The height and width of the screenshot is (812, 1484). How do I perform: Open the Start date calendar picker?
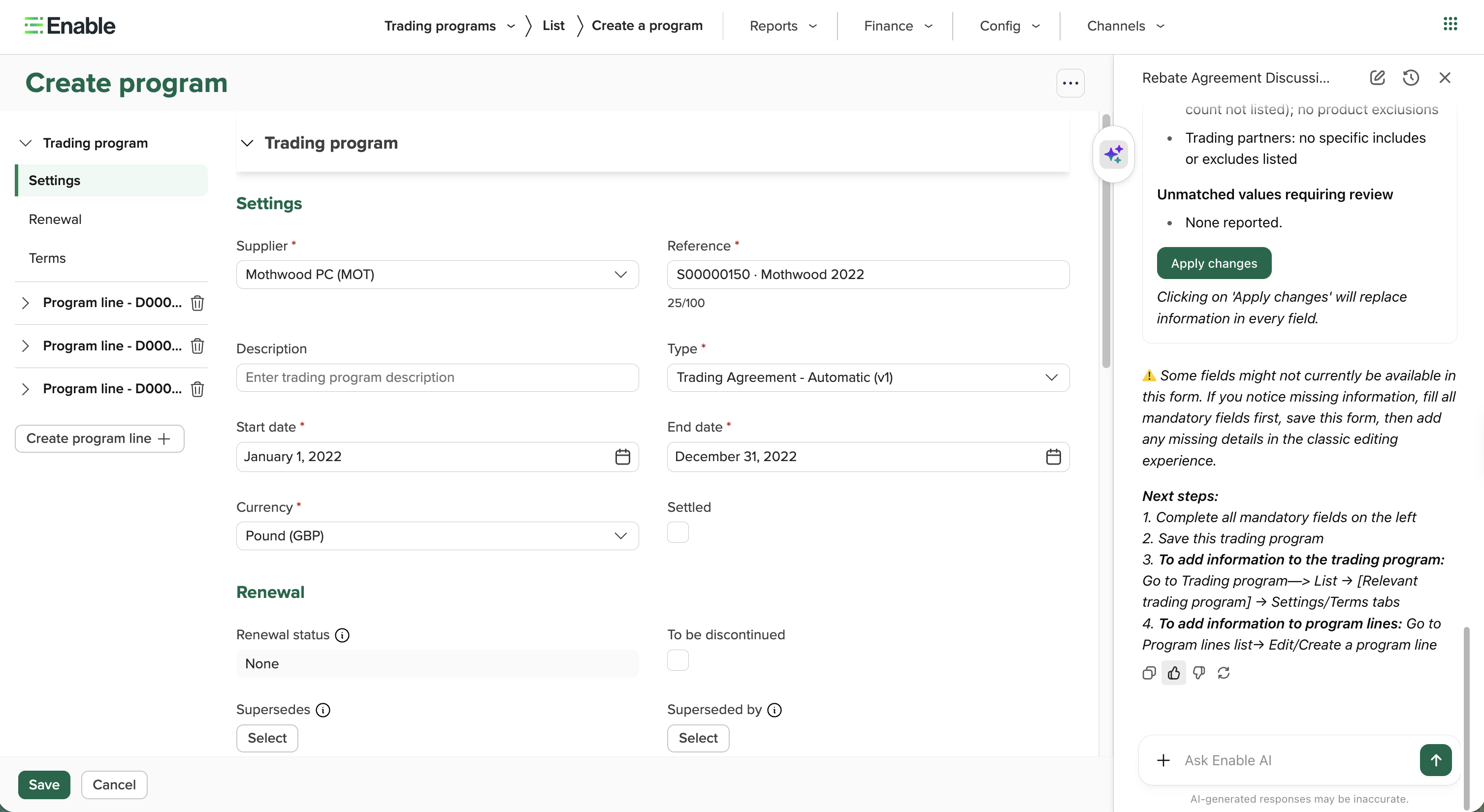pyautogui.click(x=622, y=457)
